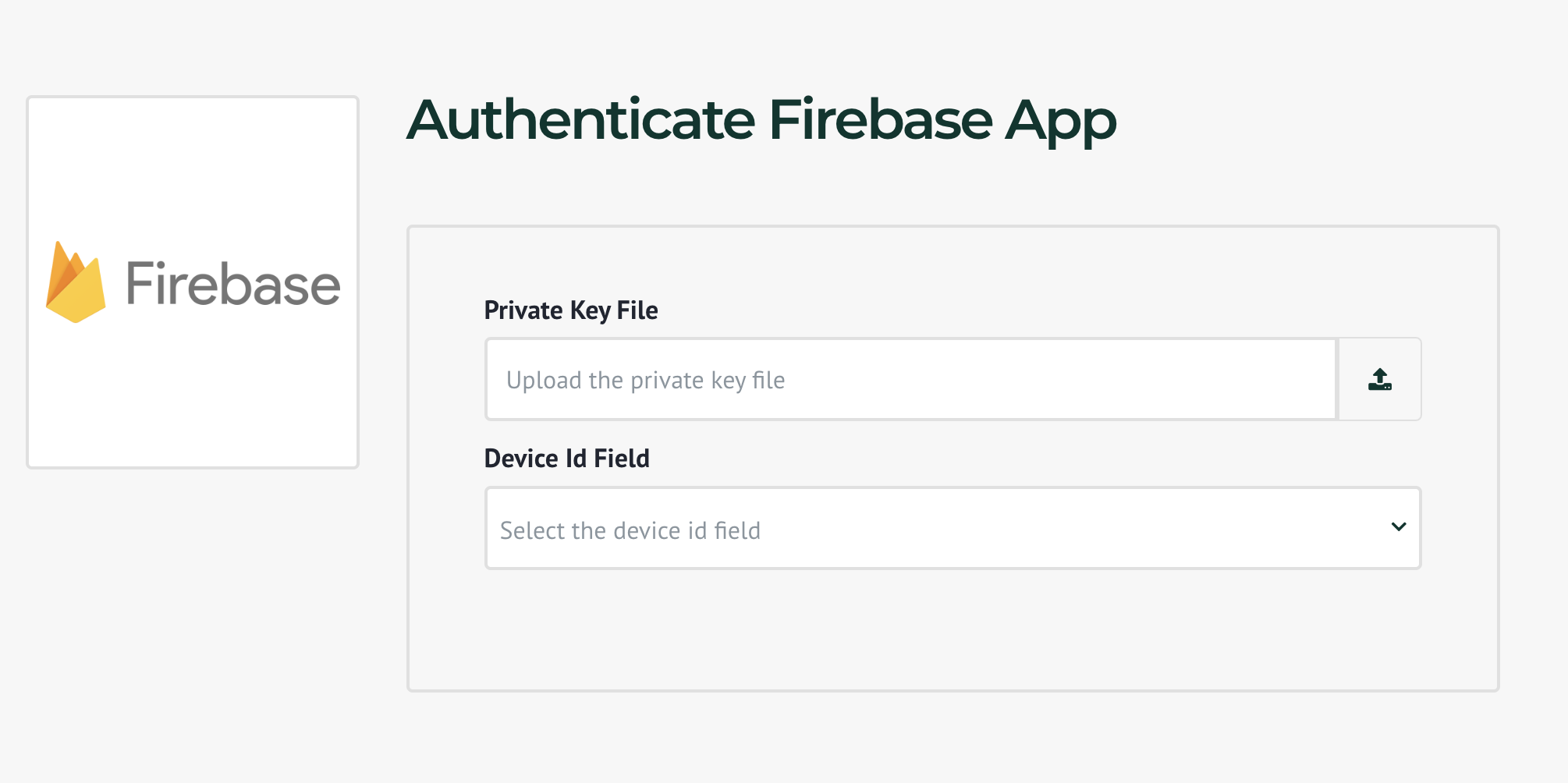Click empty form area below the device id dropdown

tap(952, 632)
